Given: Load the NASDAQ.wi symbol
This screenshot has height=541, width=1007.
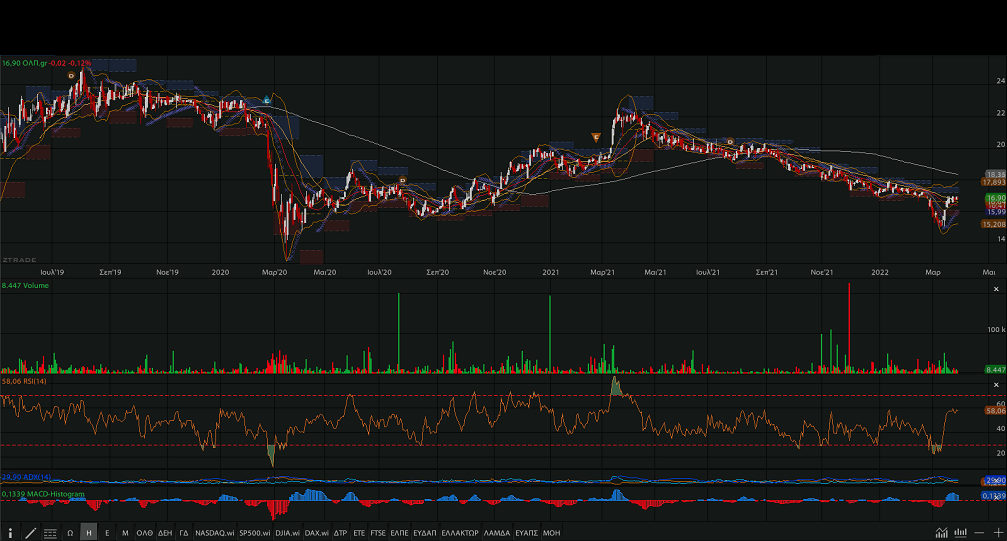Looking at the screenshot, I should 214,533.
